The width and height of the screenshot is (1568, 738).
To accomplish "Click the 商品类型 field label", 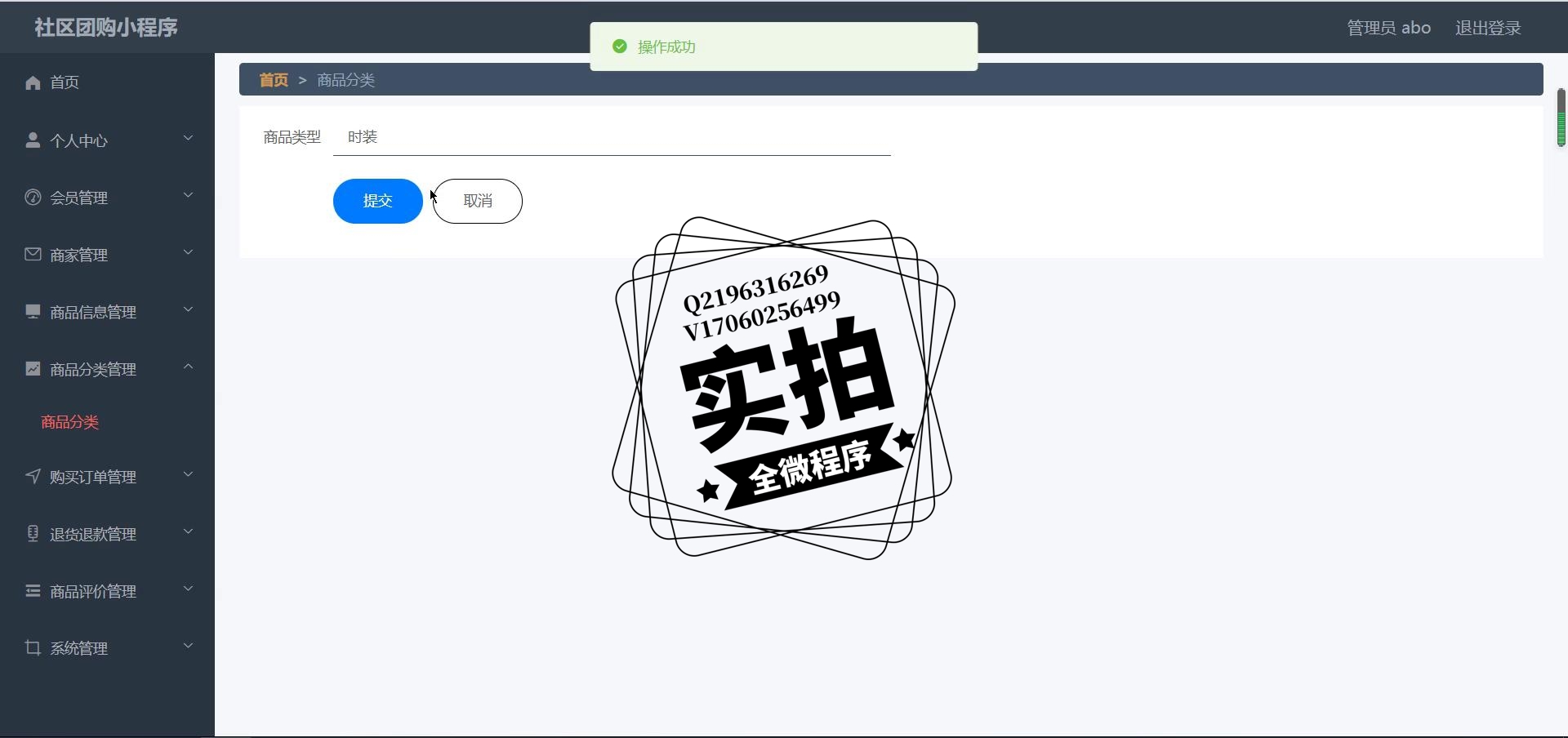I will click(x=292, y=137).
